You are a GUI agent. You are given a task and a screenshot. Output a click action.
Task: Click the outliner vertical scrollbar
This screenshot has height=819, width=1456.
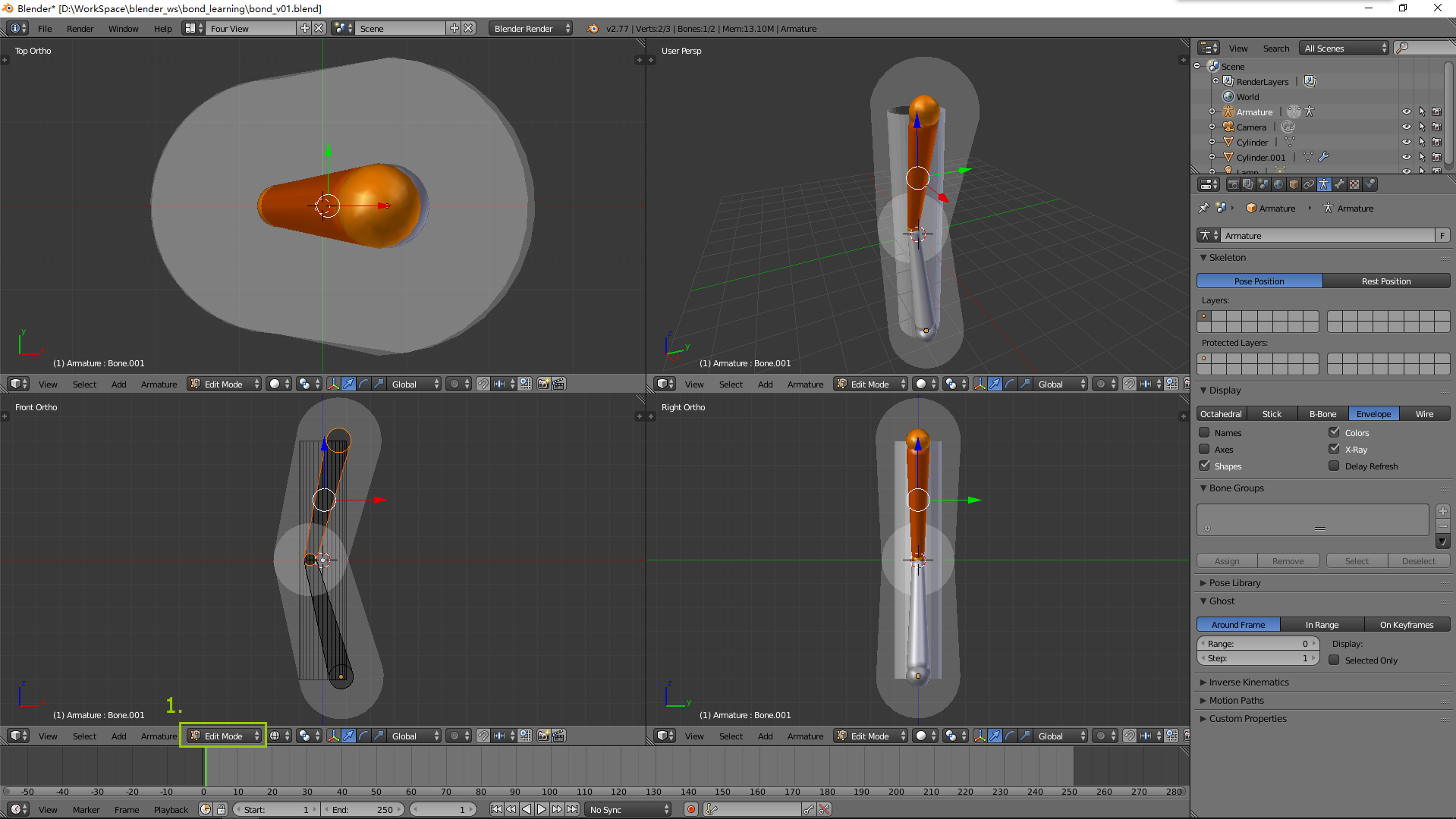click(x=1448, y=112)
